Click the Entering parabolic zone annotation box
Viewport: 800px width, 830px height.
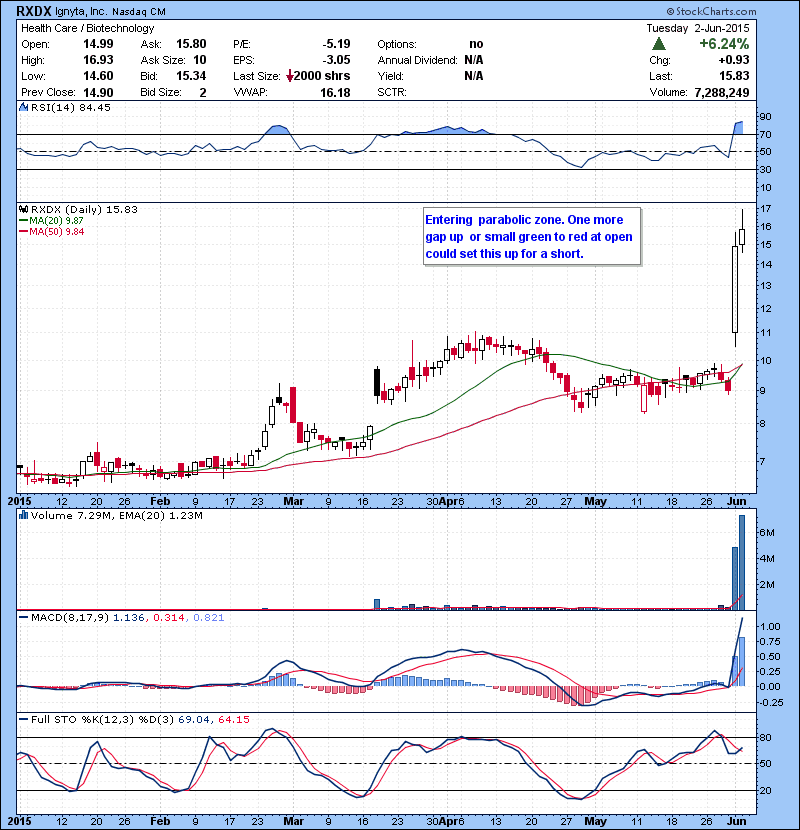click(532, 237)
